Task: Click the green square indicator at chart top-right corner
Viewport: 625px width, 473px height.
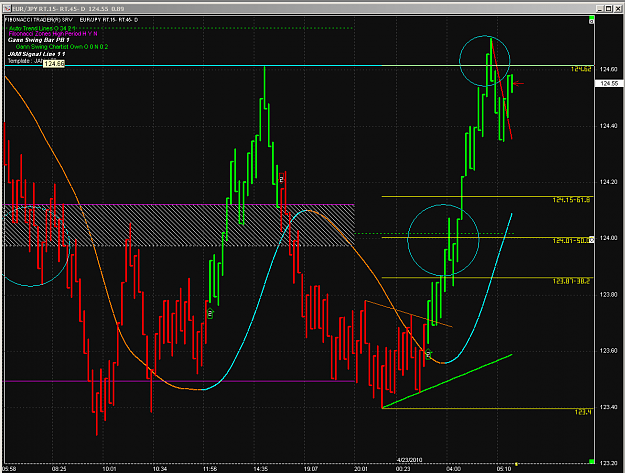Action: [x=592, y=18]
